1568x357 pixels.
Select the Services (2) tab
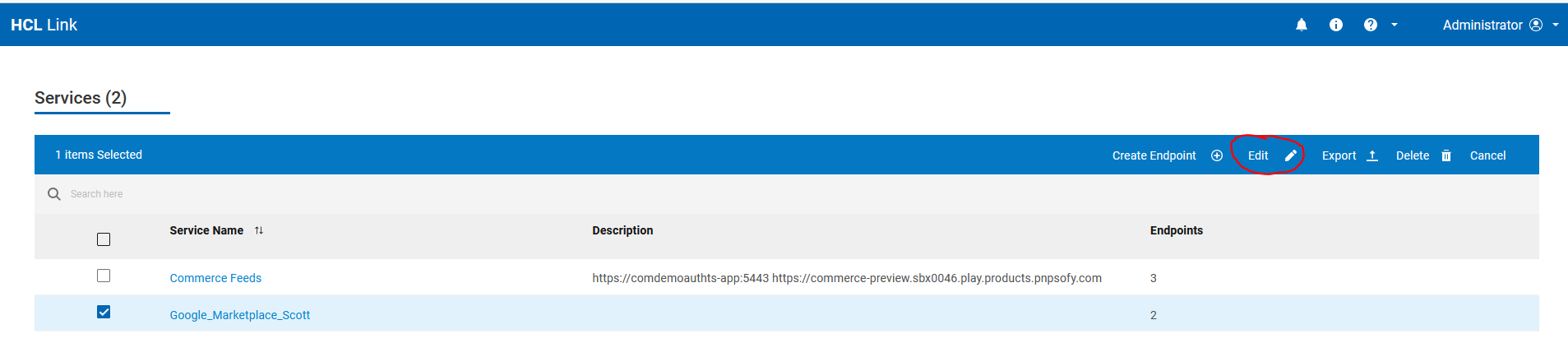click(81, 98)
